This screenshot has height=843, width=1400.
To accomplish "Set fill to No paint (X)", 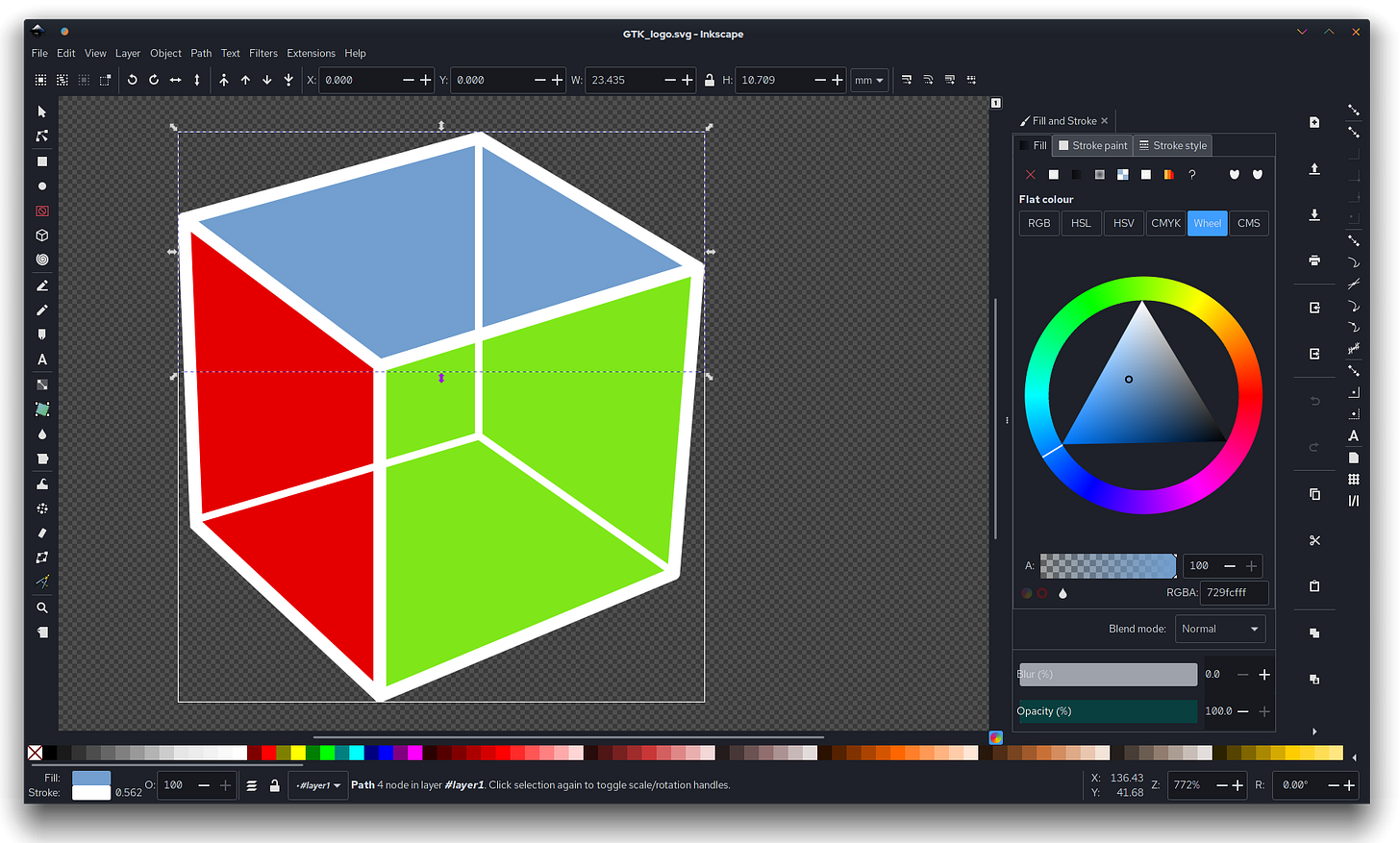I will click(1030, 175).
